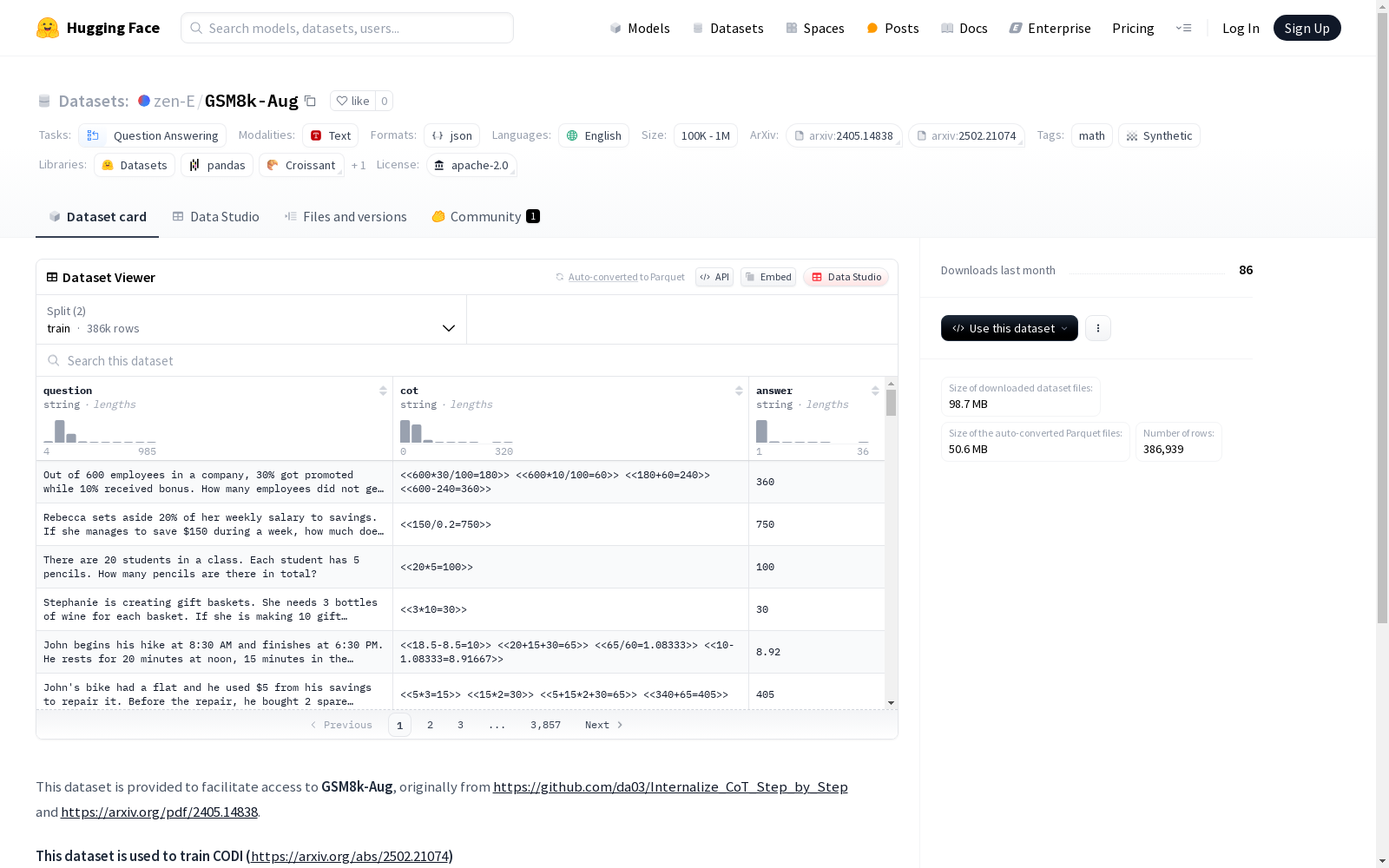The image size is (1389, 868).
Task: Click the Log In link
Action: (1241, 28)
